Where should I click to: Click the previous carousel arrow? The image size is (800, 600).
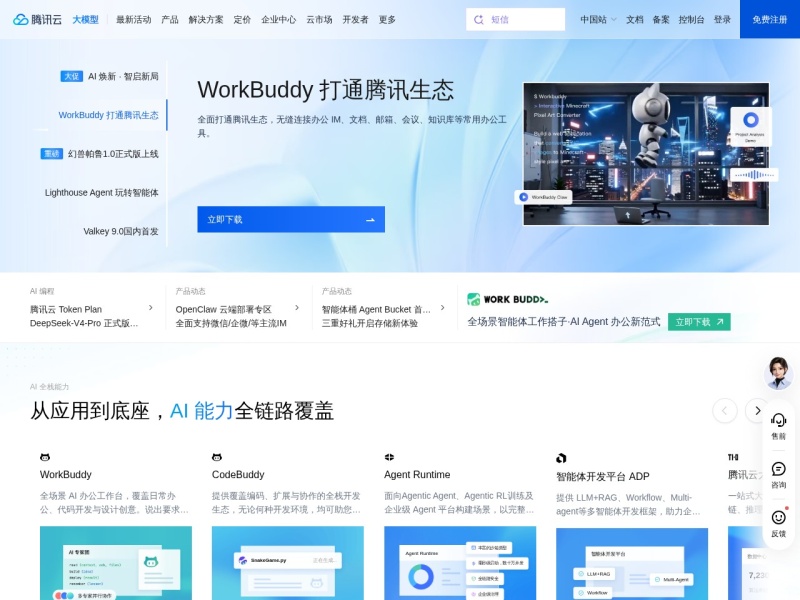point(724,411)
